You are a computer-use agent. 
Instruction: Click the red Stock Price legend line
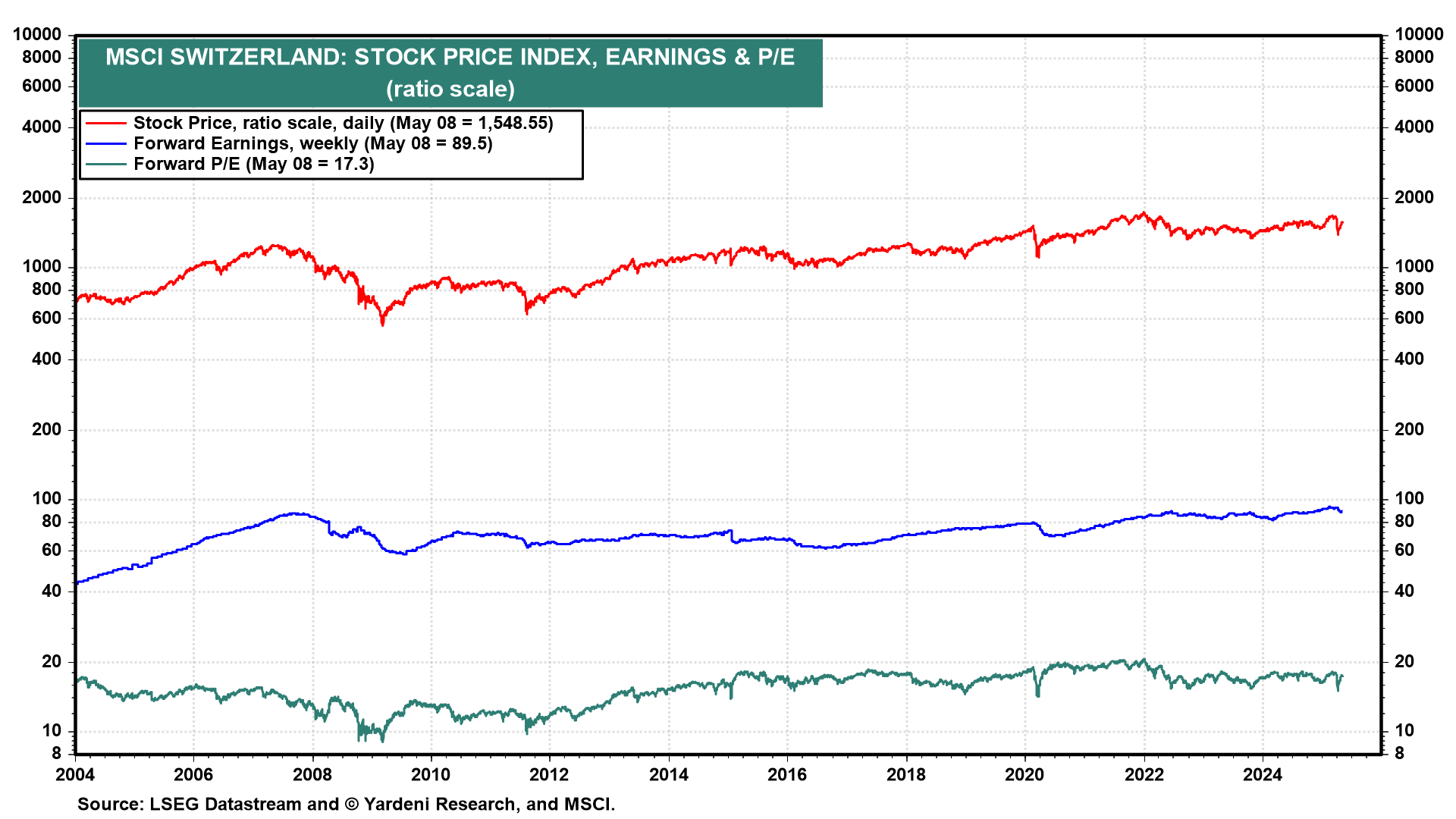tap(105, 123)
